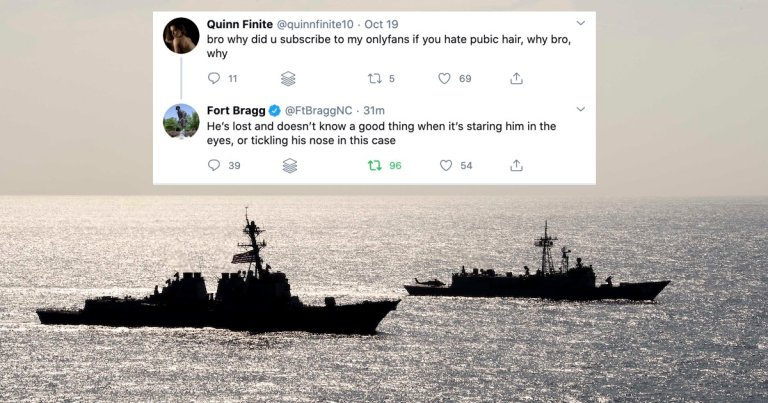Share the Fort Bragg tweet via the share icon
768x403 pixels.
pos(517,165)
